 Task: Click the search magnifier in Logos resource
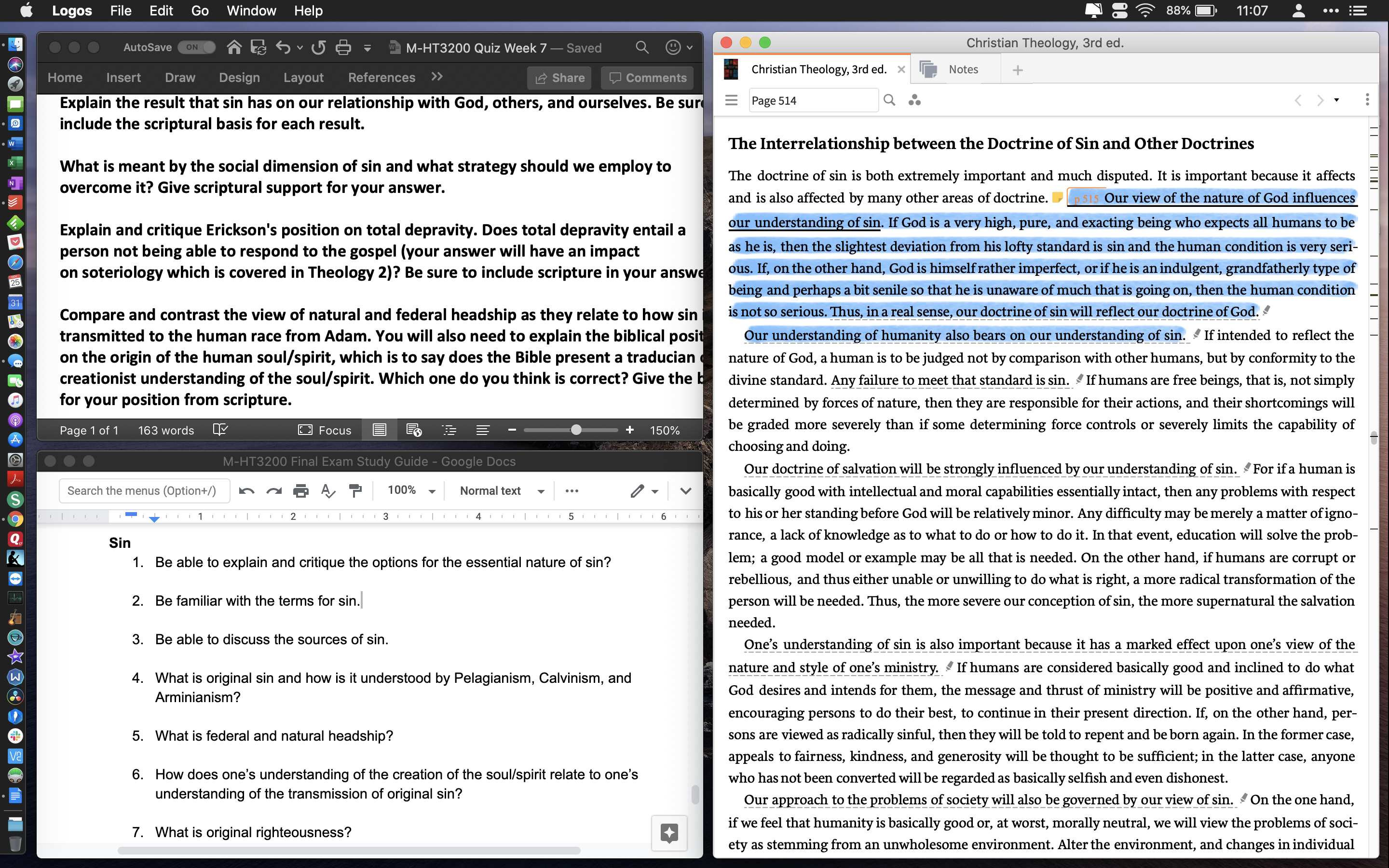tap(889, 100)
